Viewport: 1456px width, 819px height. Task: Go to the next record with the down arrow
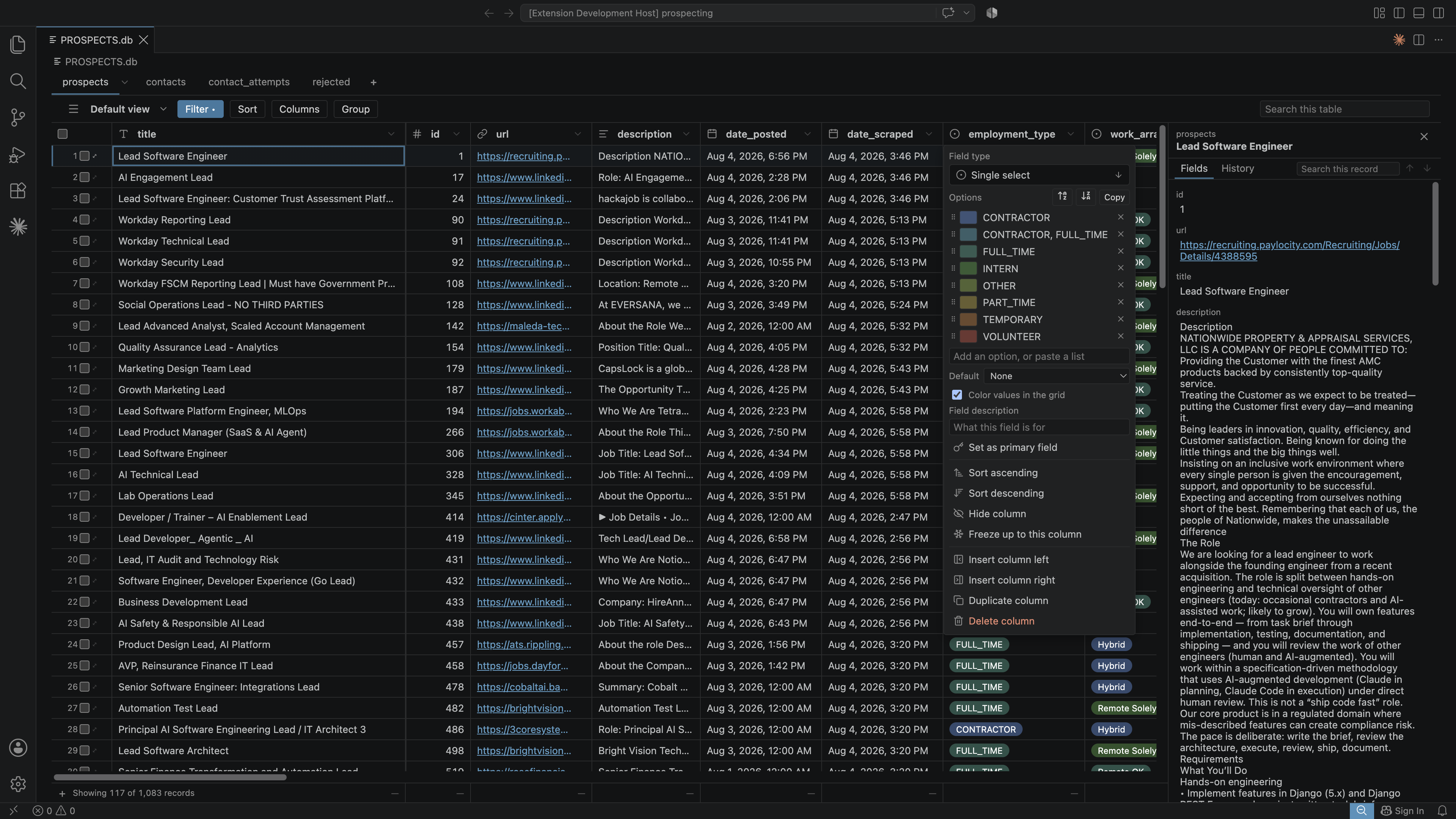(x=1427, y=168)
